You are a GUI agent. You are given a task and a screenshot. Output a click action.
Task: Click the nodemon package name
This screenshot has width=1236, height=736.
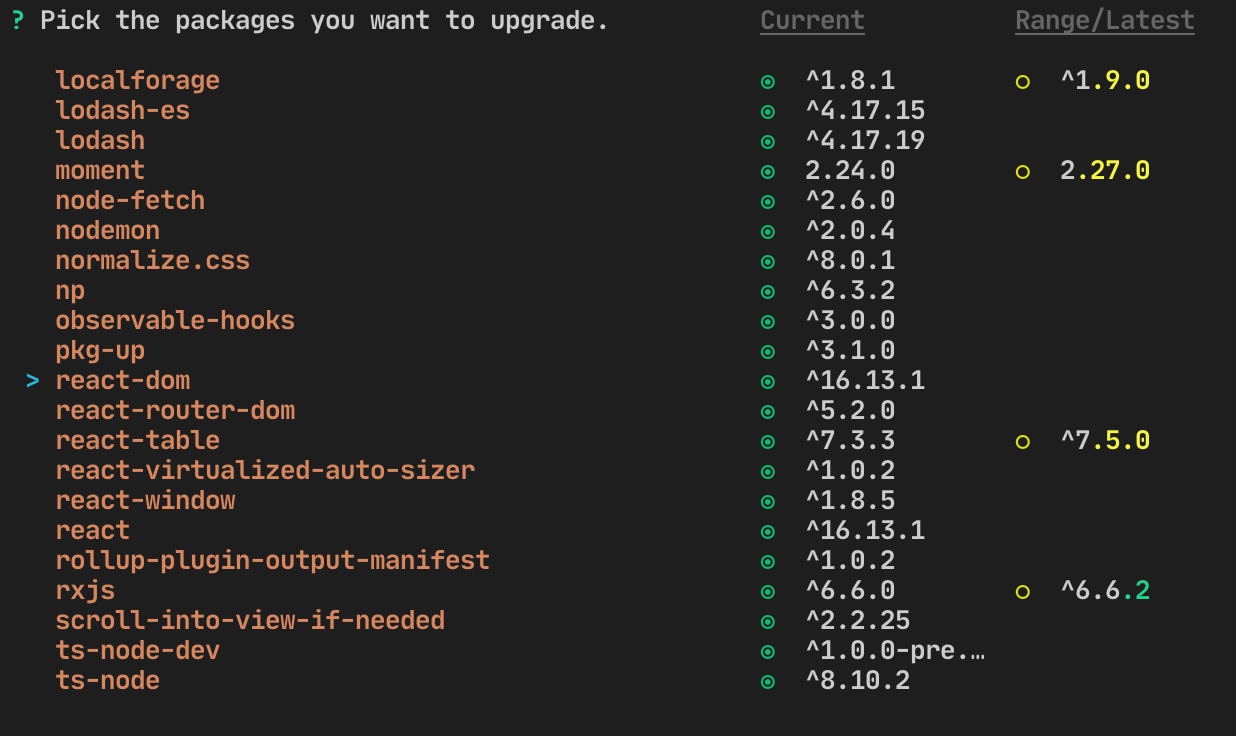coord(107,230)
